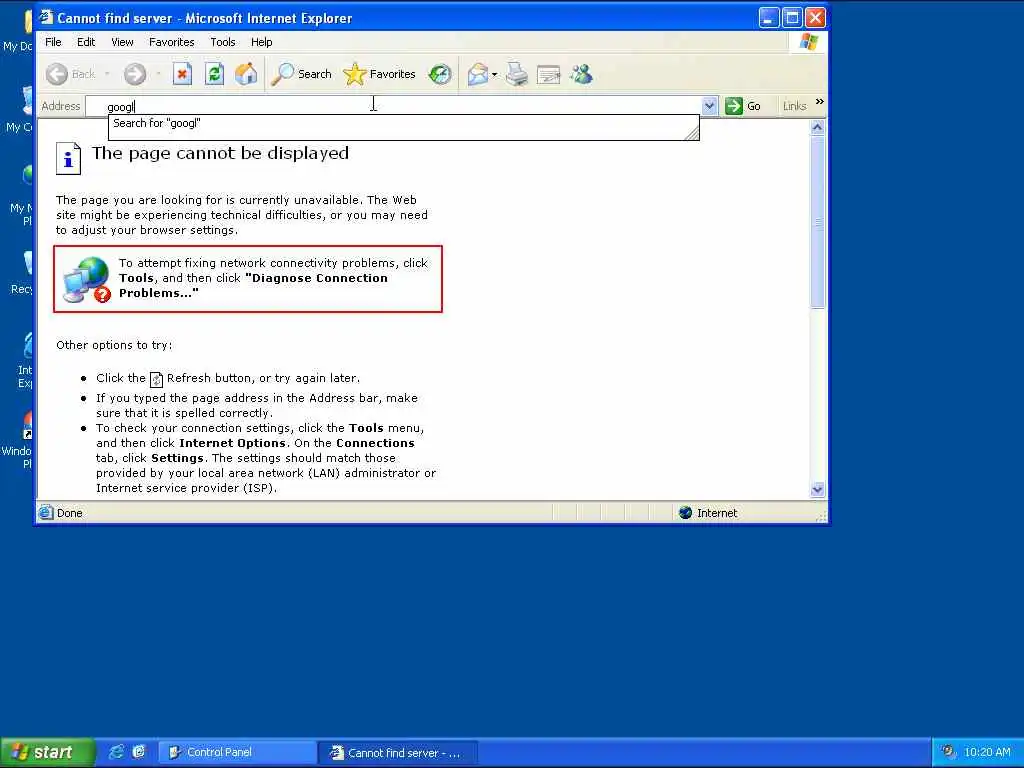The image size is (1024, 768).
Task: Expand the Address bar dropdown arrow
Action: coord(709,106)
